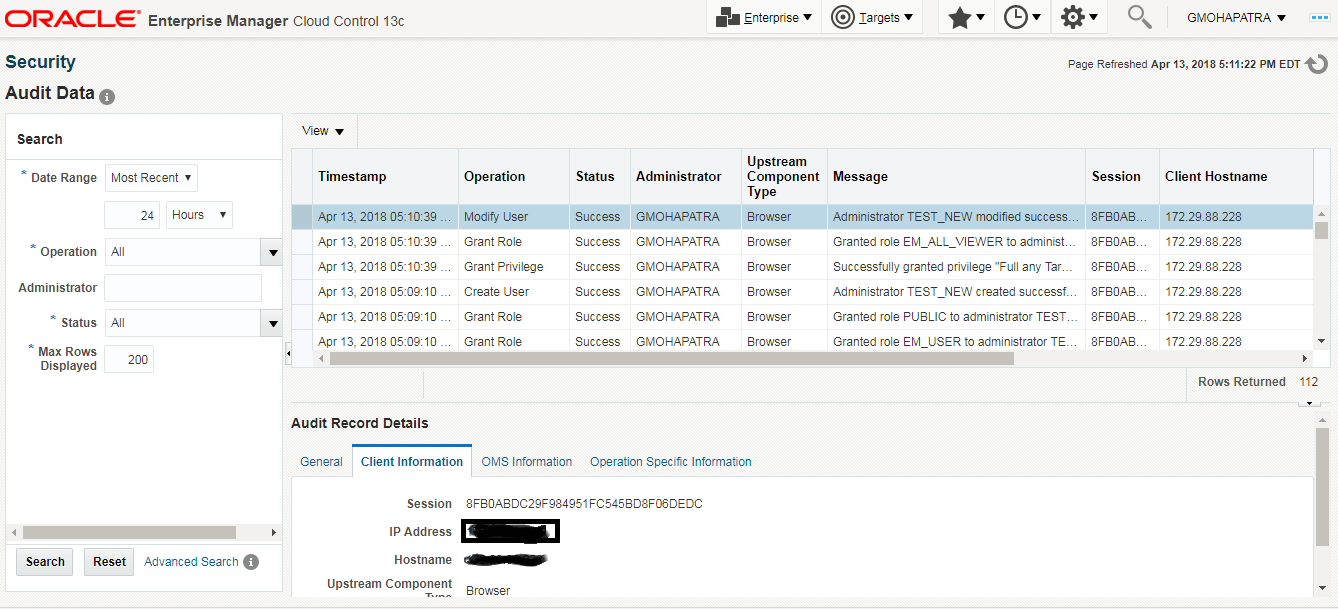Click the Reset button
The width and height of the screenshot is (1338, 609).
point(109,562)
